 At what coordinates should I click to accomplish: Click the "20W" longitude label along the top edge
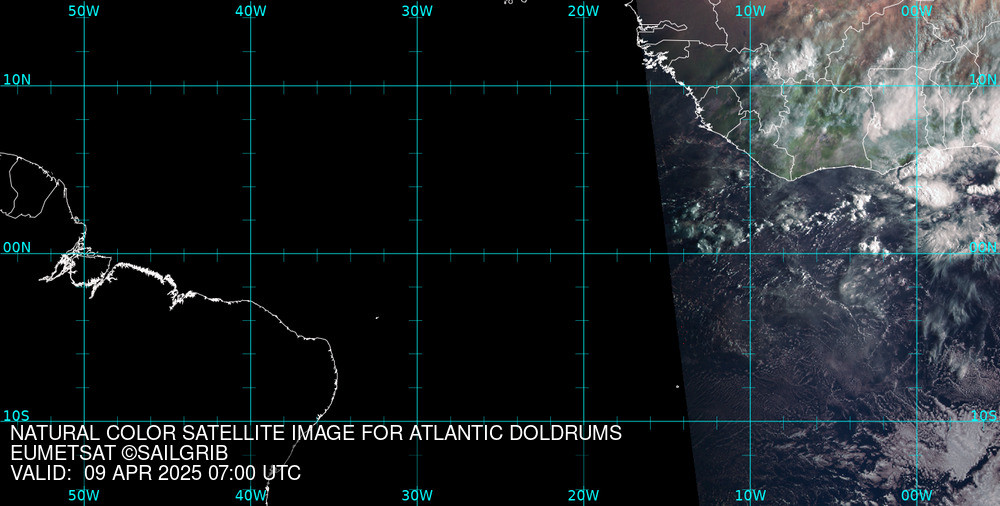[584, 11]
